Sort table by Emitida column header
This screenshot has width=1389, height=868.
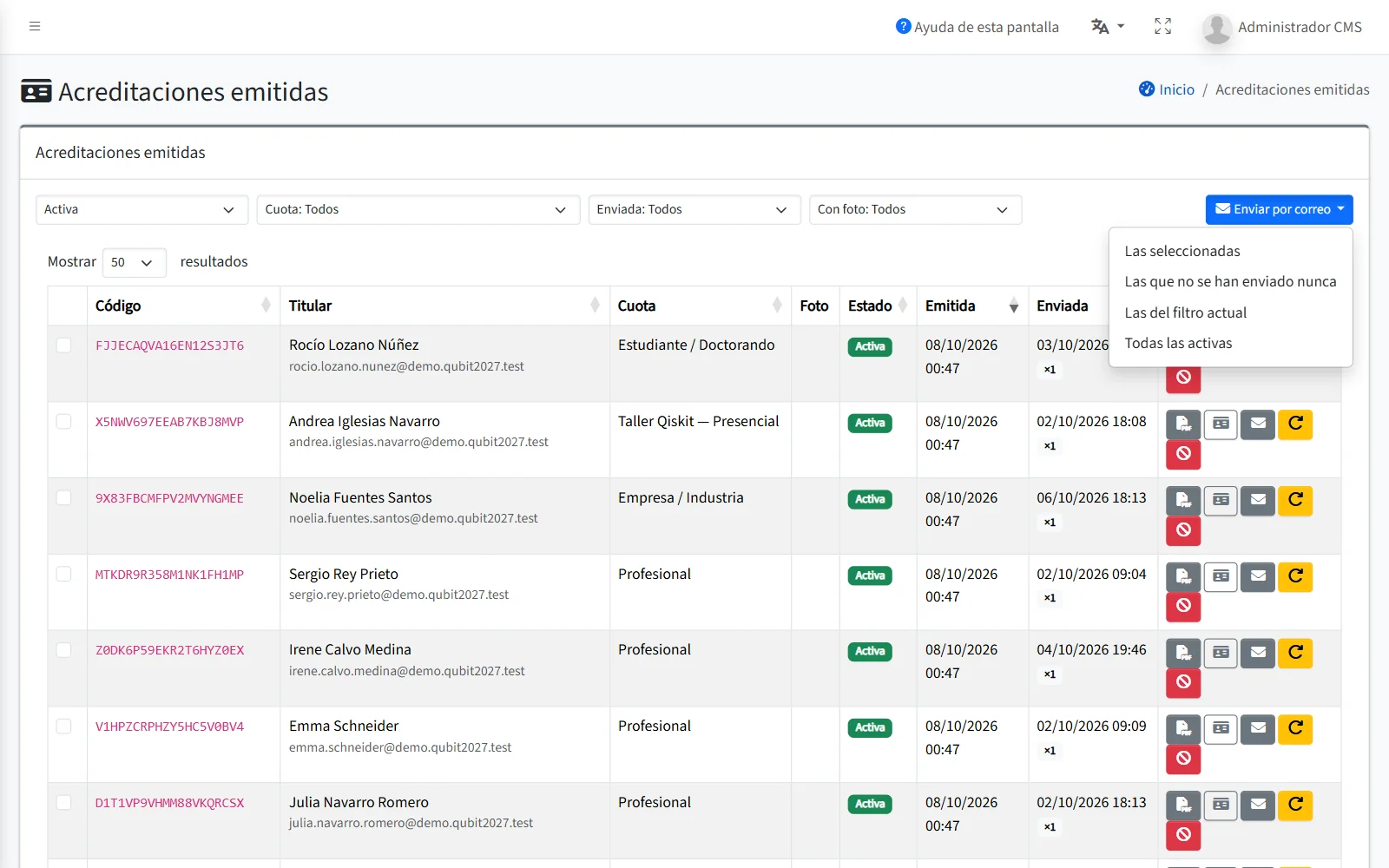click(972, 306)
